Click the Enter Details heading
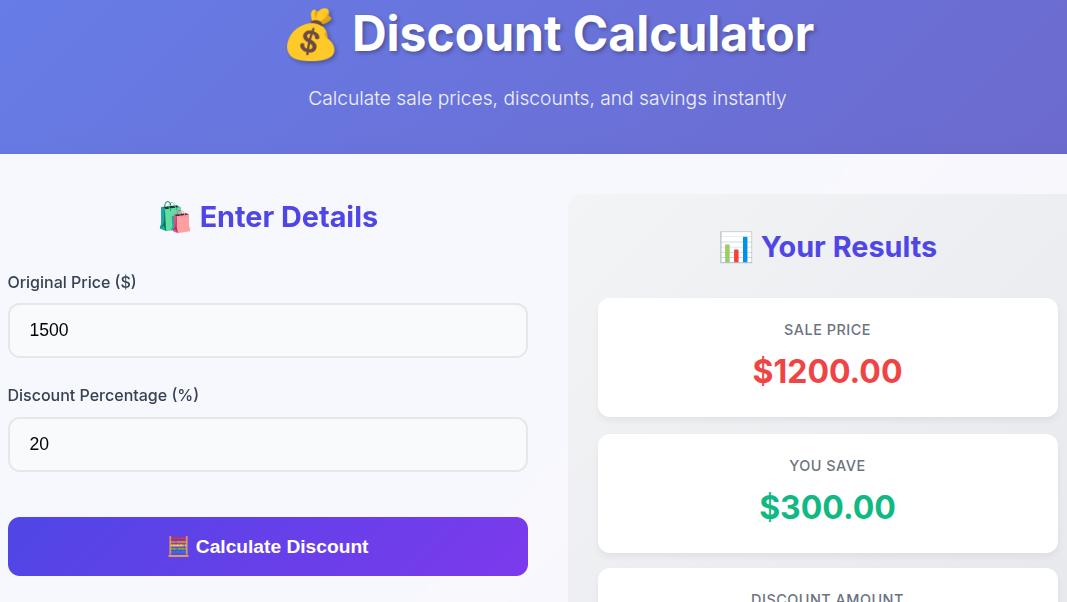The height and width of the screenshot is (602, 1067). click(x=288, y=216)
